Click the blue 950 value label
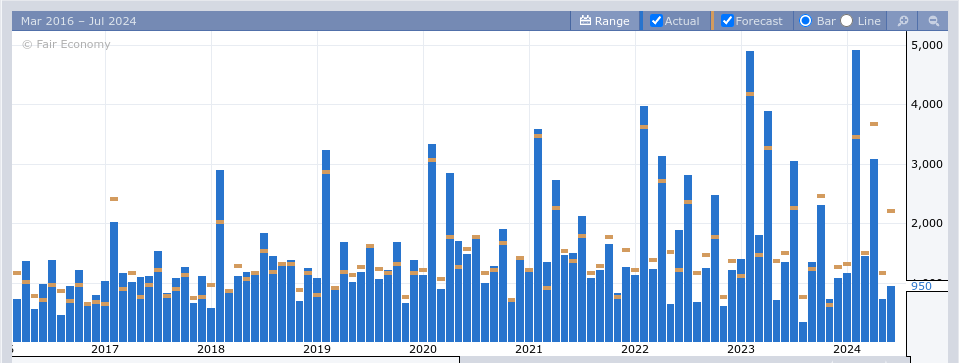Viewport: 959px width, 363px height. tap(921, 286)
